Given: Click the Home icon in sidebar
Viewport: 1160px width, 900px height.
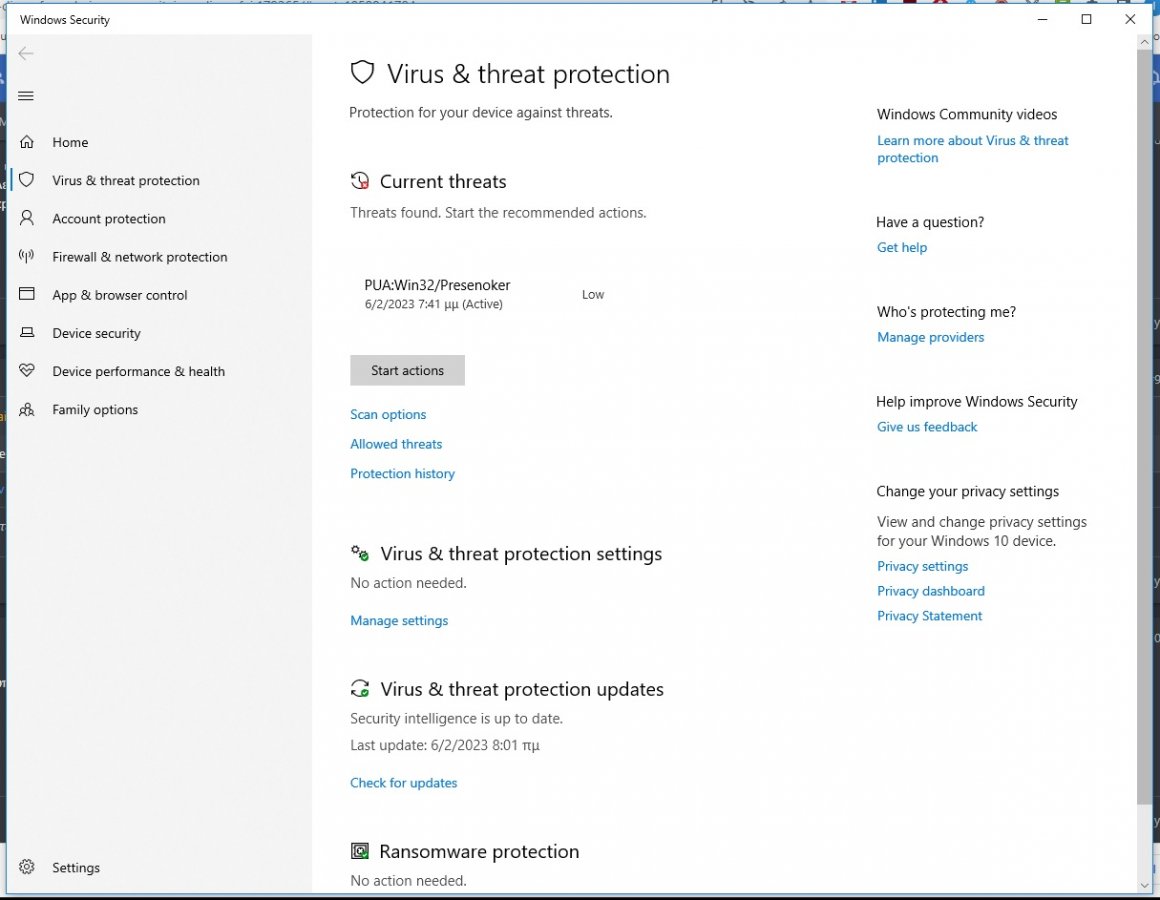Looking at the screenshot, I should (27, 143).
